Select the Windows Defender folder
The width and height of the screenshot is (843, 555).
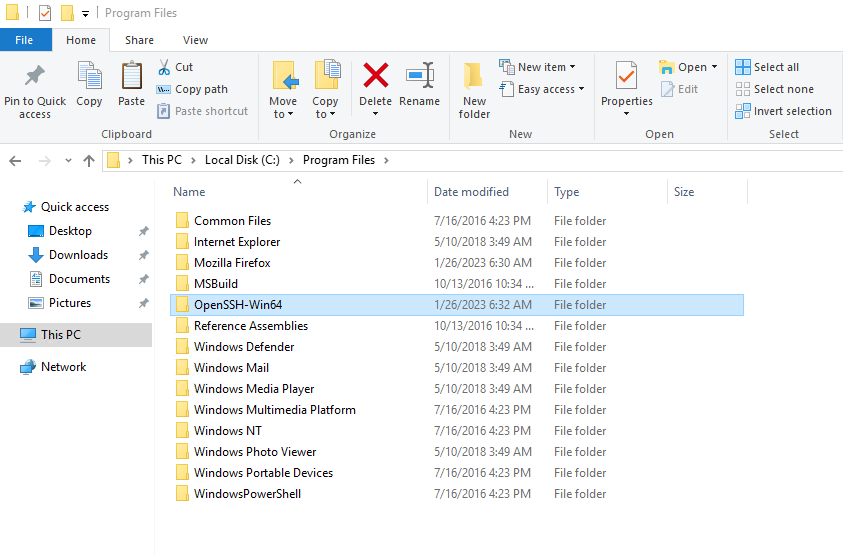pos(457,347)
